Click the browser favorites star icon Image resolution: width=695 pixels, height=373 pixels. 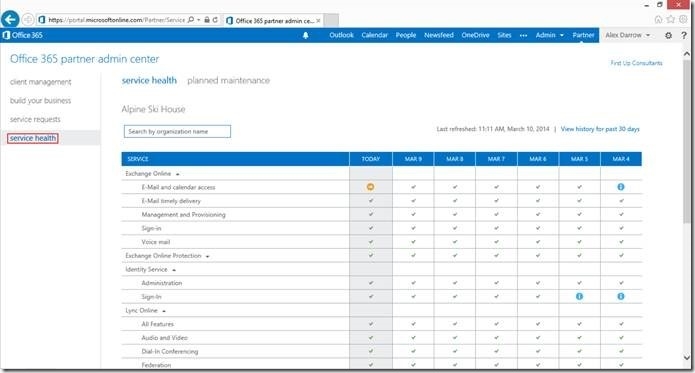tap(671, 19)
